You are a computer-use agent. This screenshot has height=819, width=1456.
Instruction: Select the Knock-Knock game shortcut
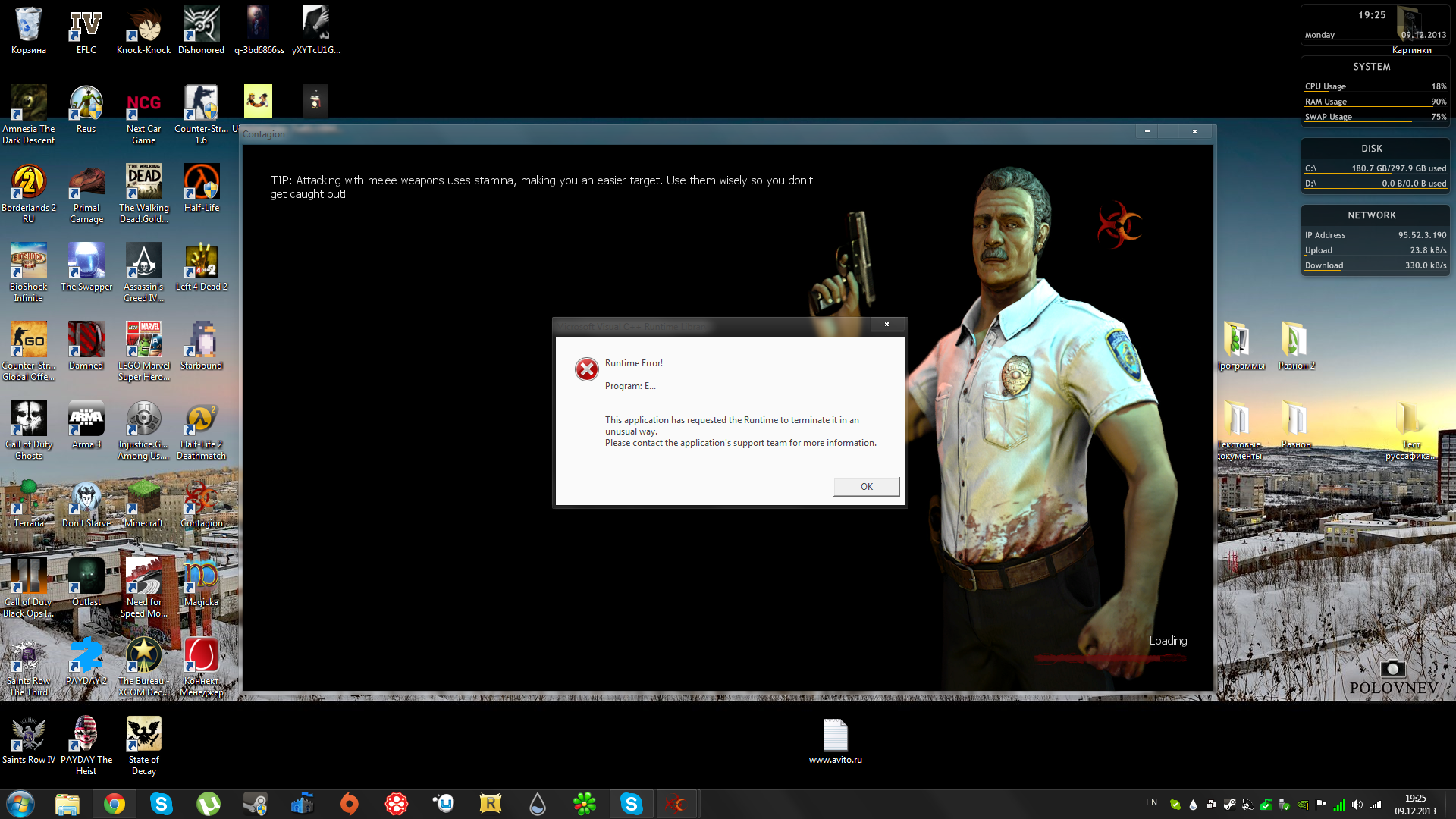point(144,30)
